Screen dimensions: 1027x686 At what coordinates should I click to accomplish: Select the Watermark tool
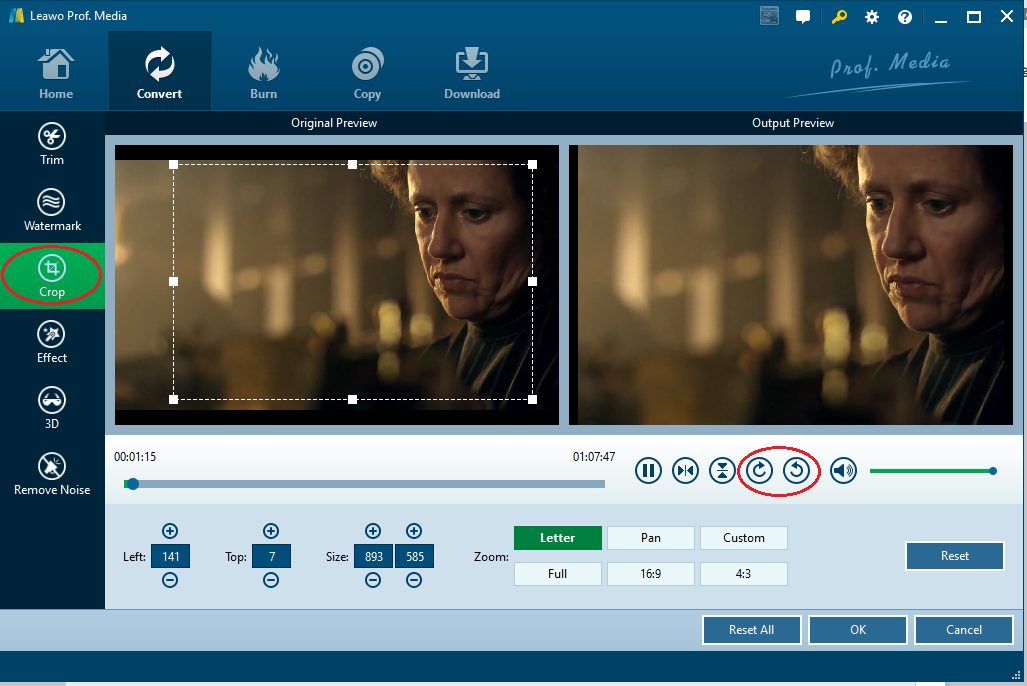pyautogui.click(x=52, y=210)
